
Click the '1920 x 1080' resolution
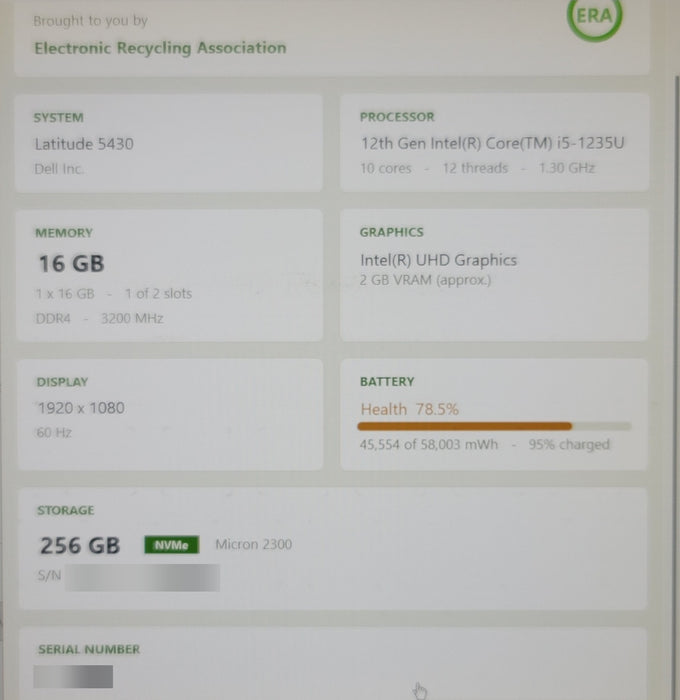[x=81, y=408]
